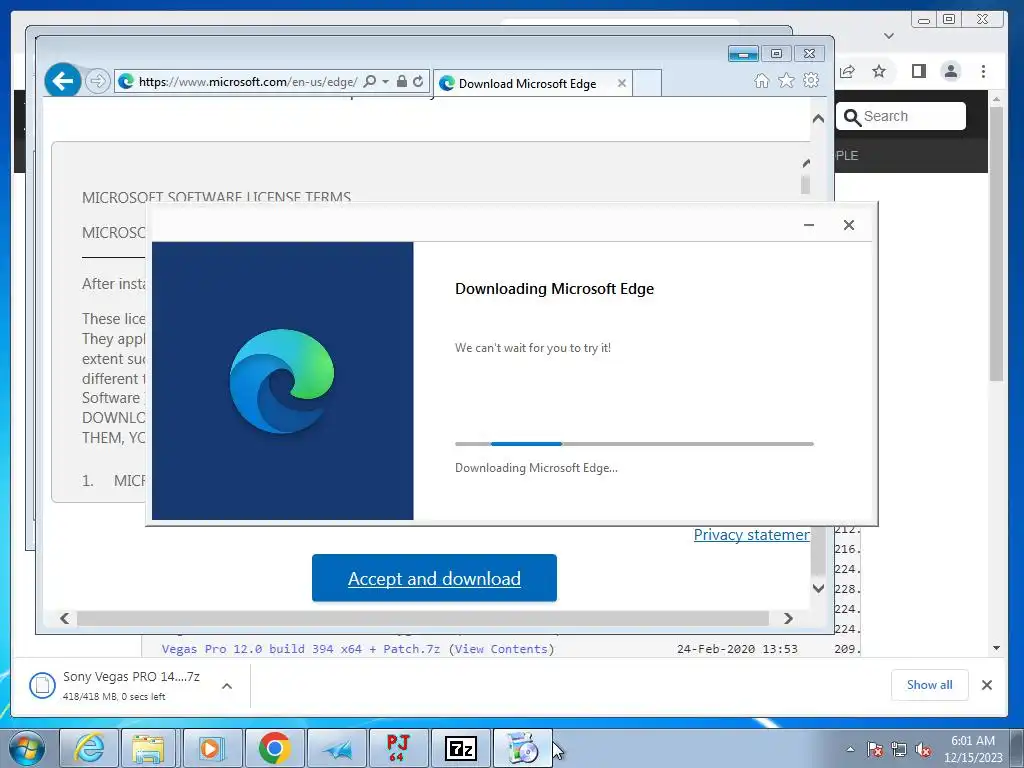Open the Chrome three-dot menu
1024x768 pixels.
pos(984,71)
